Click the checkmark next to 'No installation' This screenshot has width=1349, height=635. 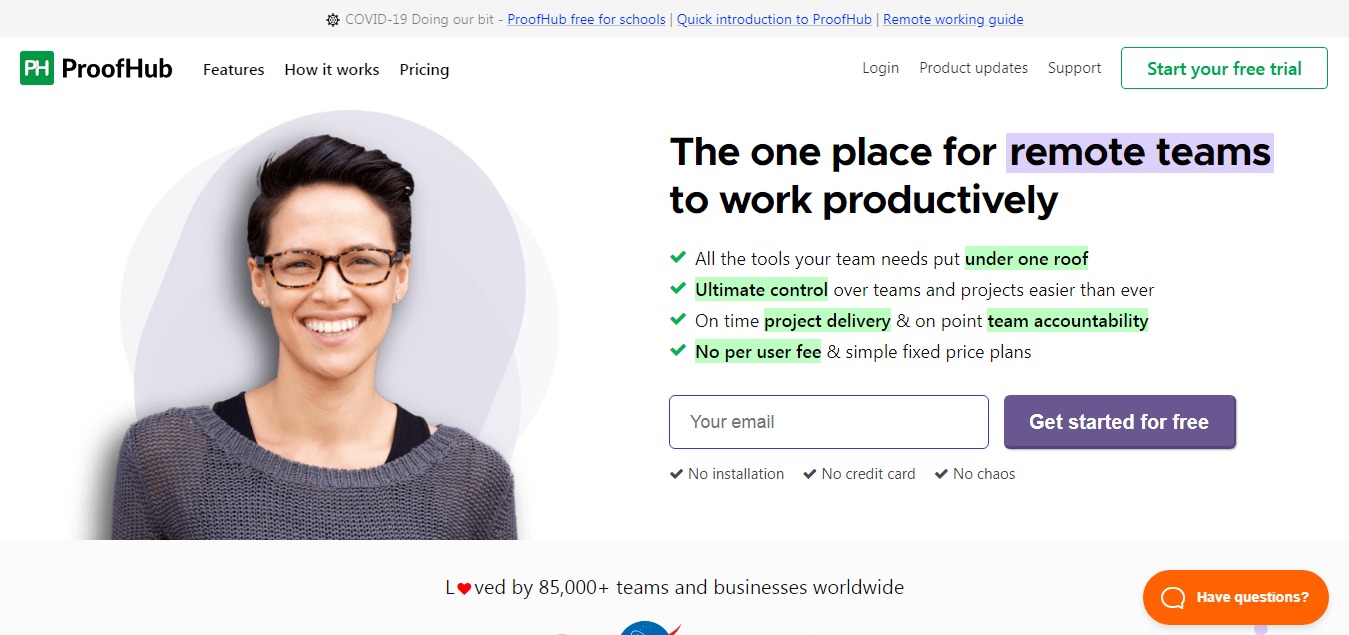pos(676,474)
